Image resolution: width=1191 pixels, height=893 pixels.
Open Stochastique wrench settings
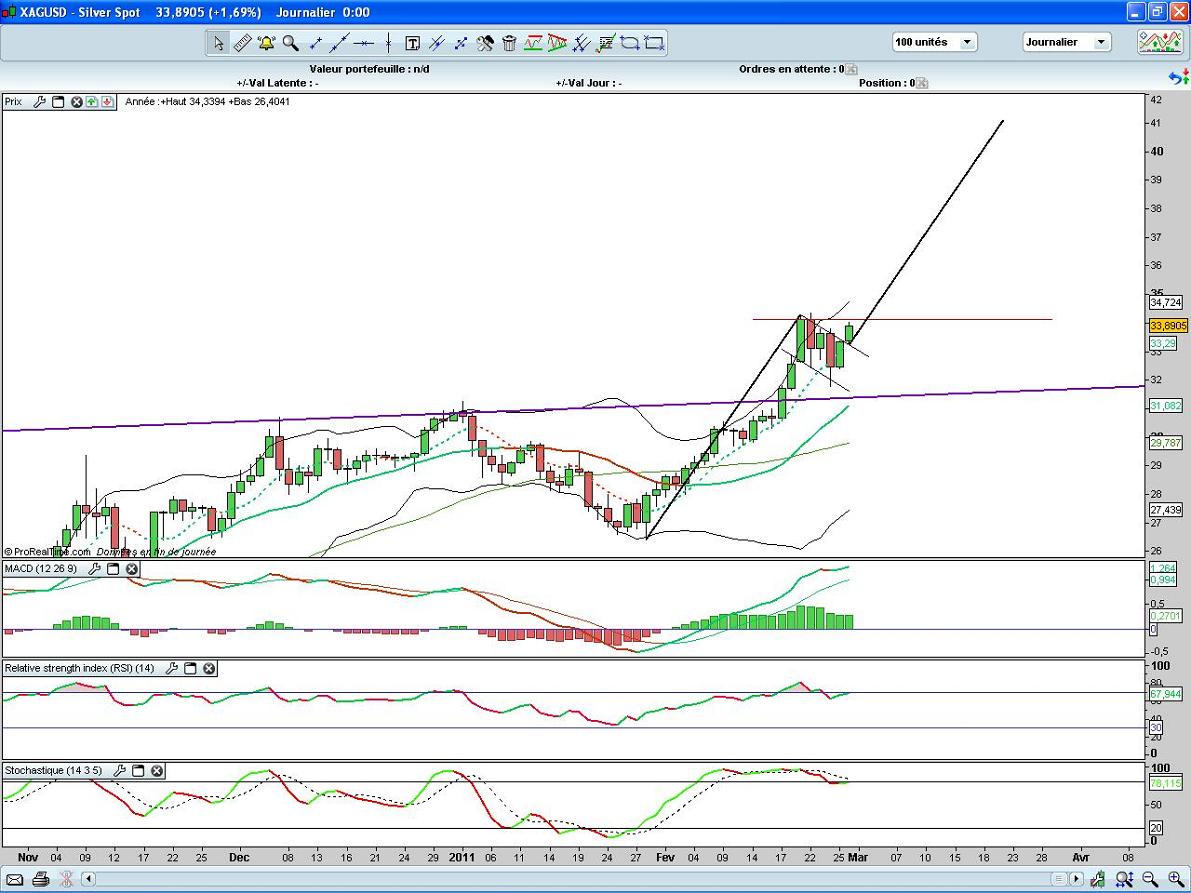[x=119, y=771]
